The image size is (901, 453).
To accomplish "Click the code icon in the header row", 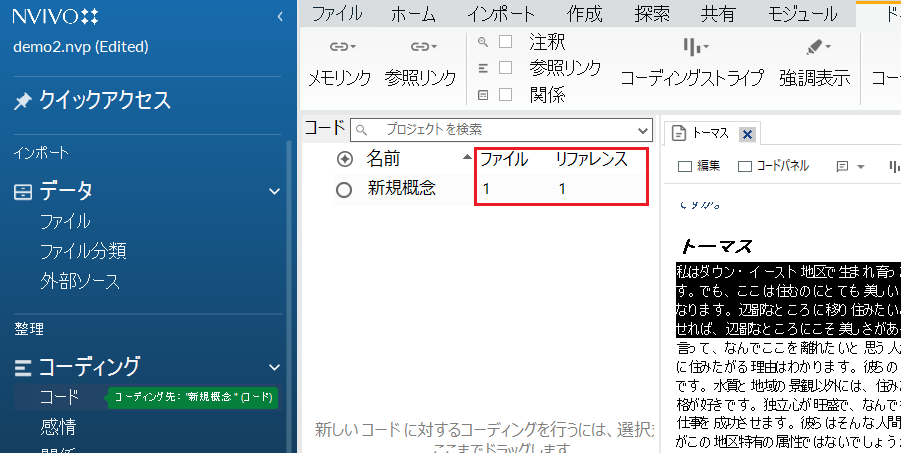I will click(344, 159).
